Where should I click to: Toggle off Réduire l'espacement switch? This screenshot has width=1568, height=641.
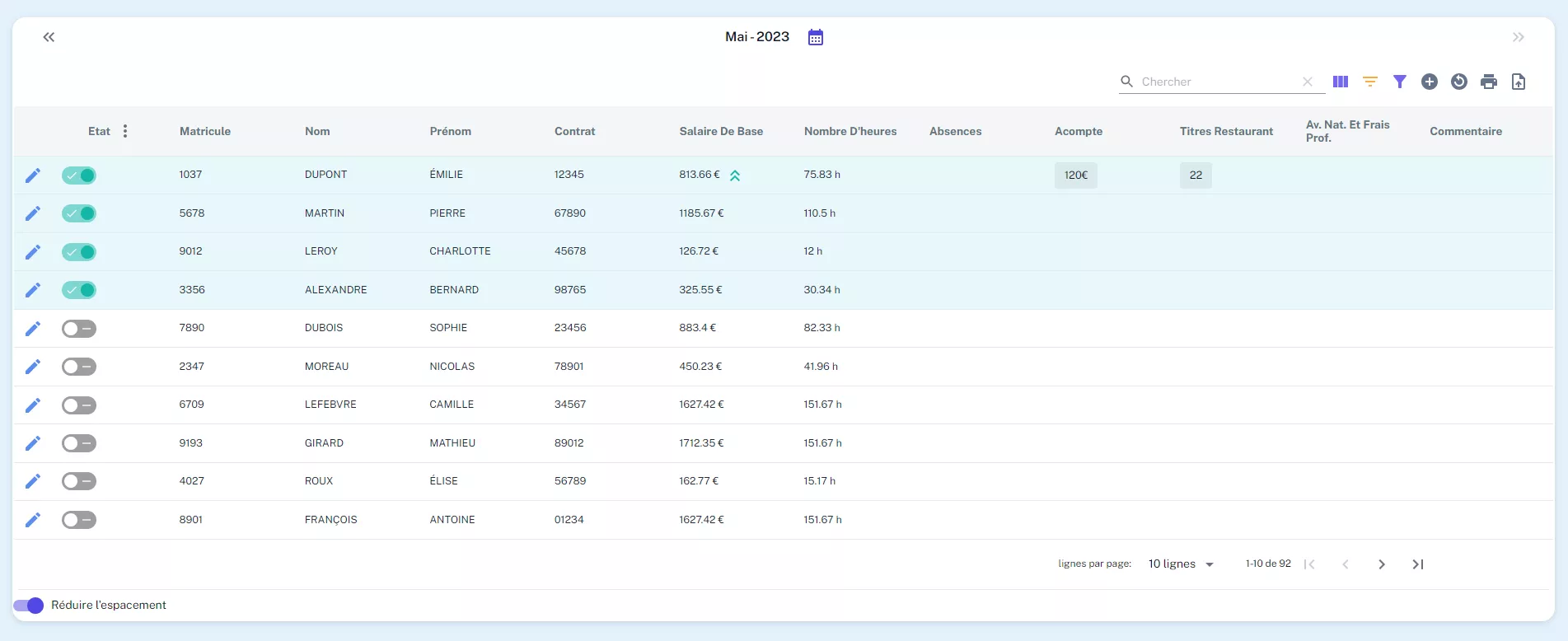29,606
